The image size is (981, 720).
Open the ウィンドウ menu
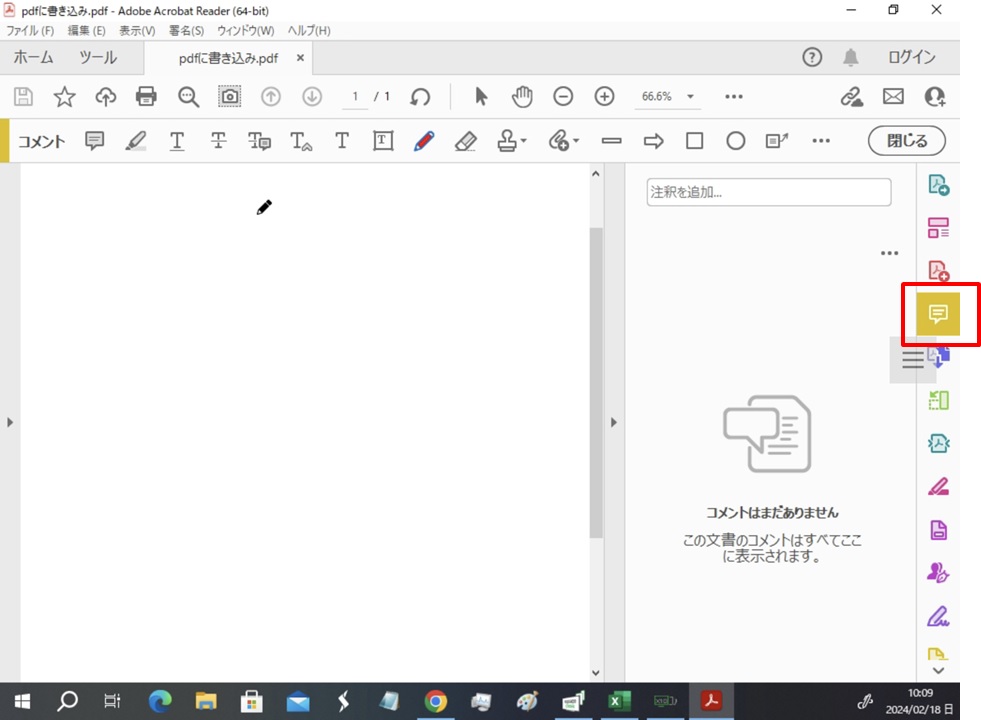pyautogui.click(x=245, y=31)
